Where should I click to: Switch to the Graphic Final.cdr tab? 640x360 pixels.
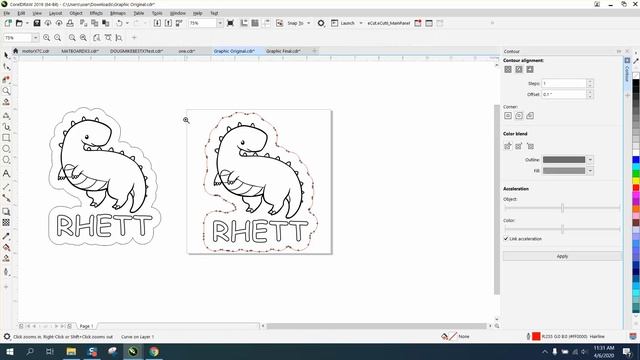(283, 51)
